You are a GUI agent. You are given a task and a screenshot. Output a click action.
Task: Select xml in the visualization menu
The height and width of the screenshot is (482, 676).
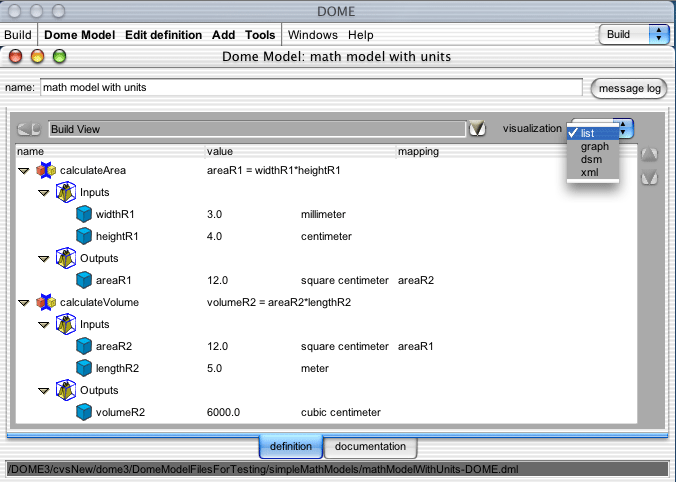click(x=593, y=172)
